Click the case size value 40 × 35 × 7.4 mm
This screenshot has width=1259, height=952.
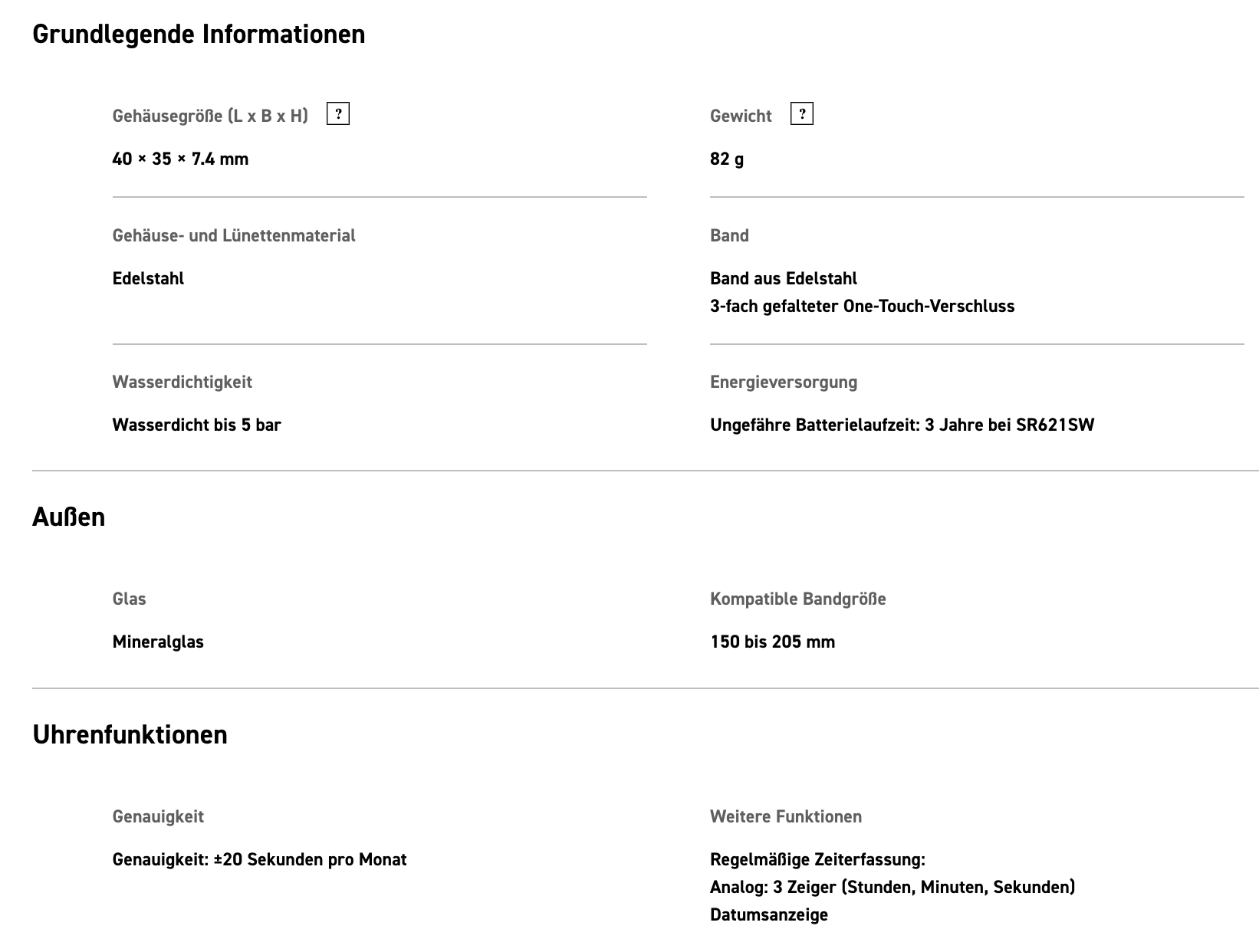[180, 159]
